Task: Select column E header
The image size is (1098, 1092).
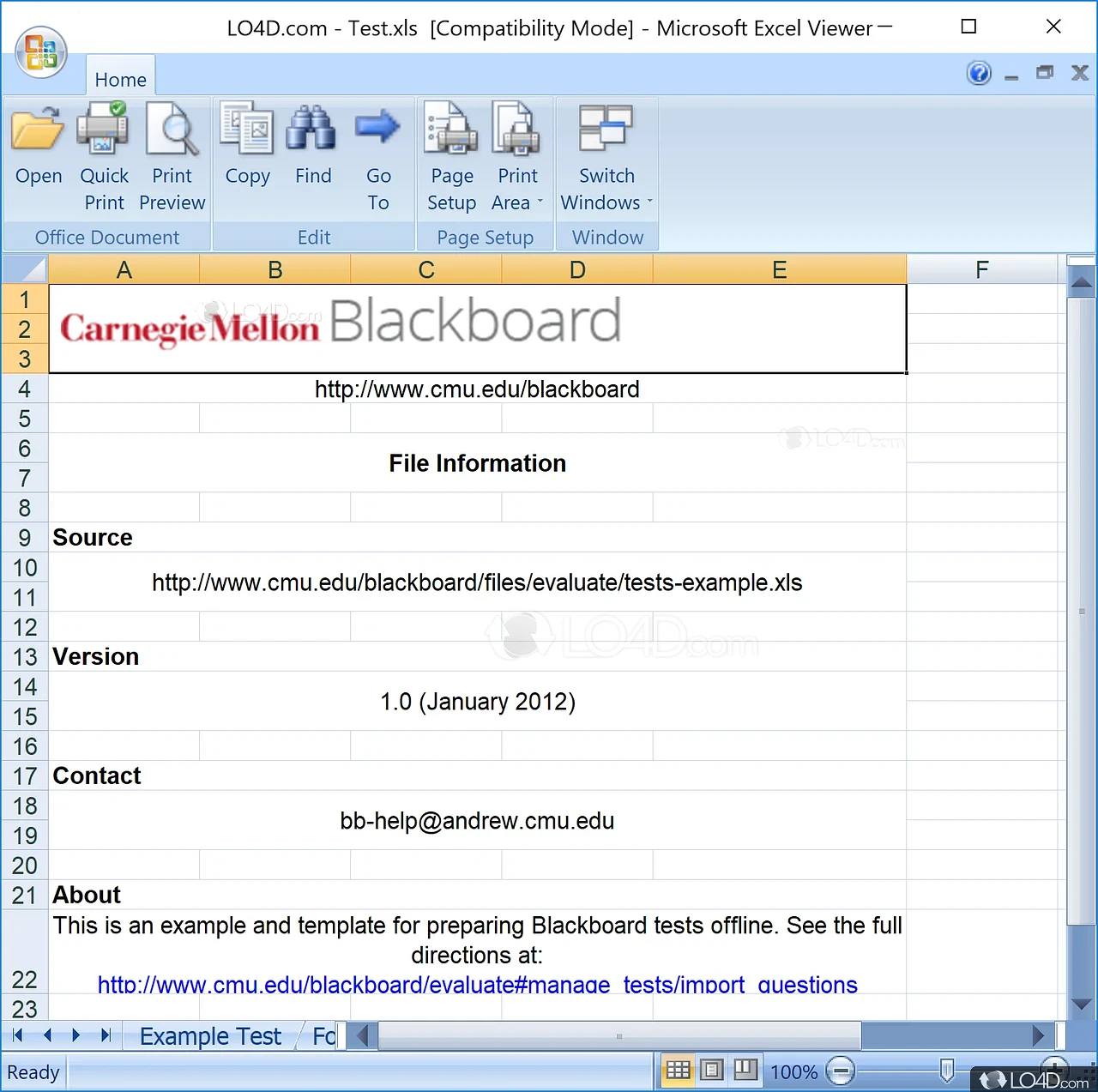Action: pos(779,268)
